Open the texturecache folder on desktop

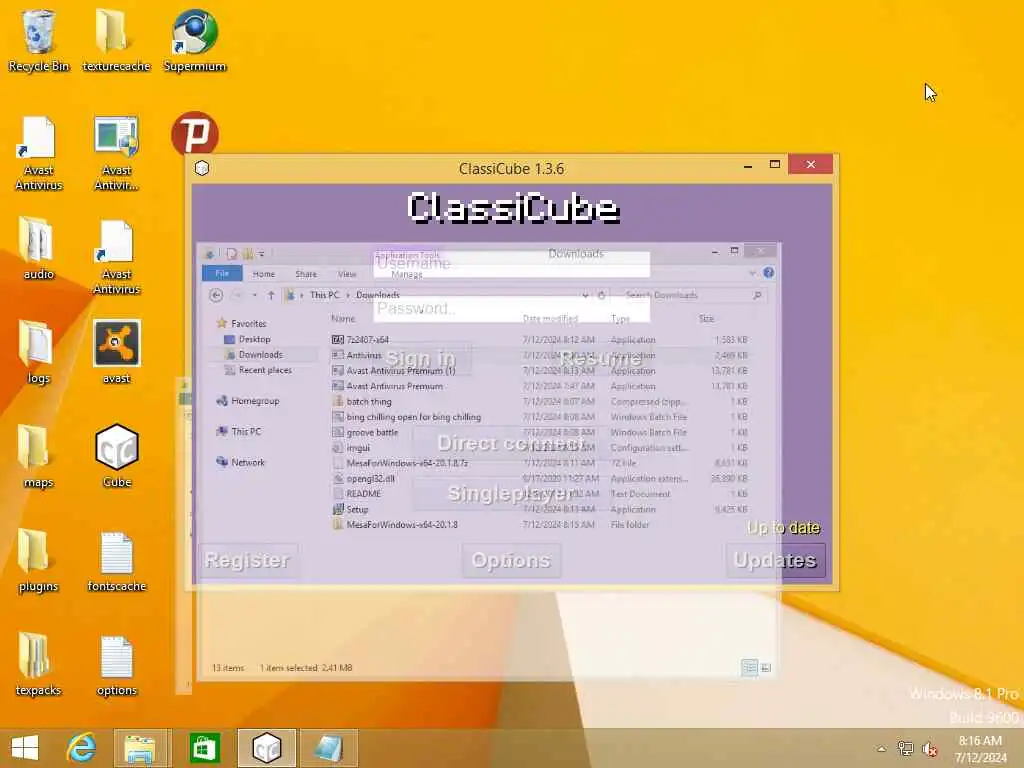coord(116,40)
